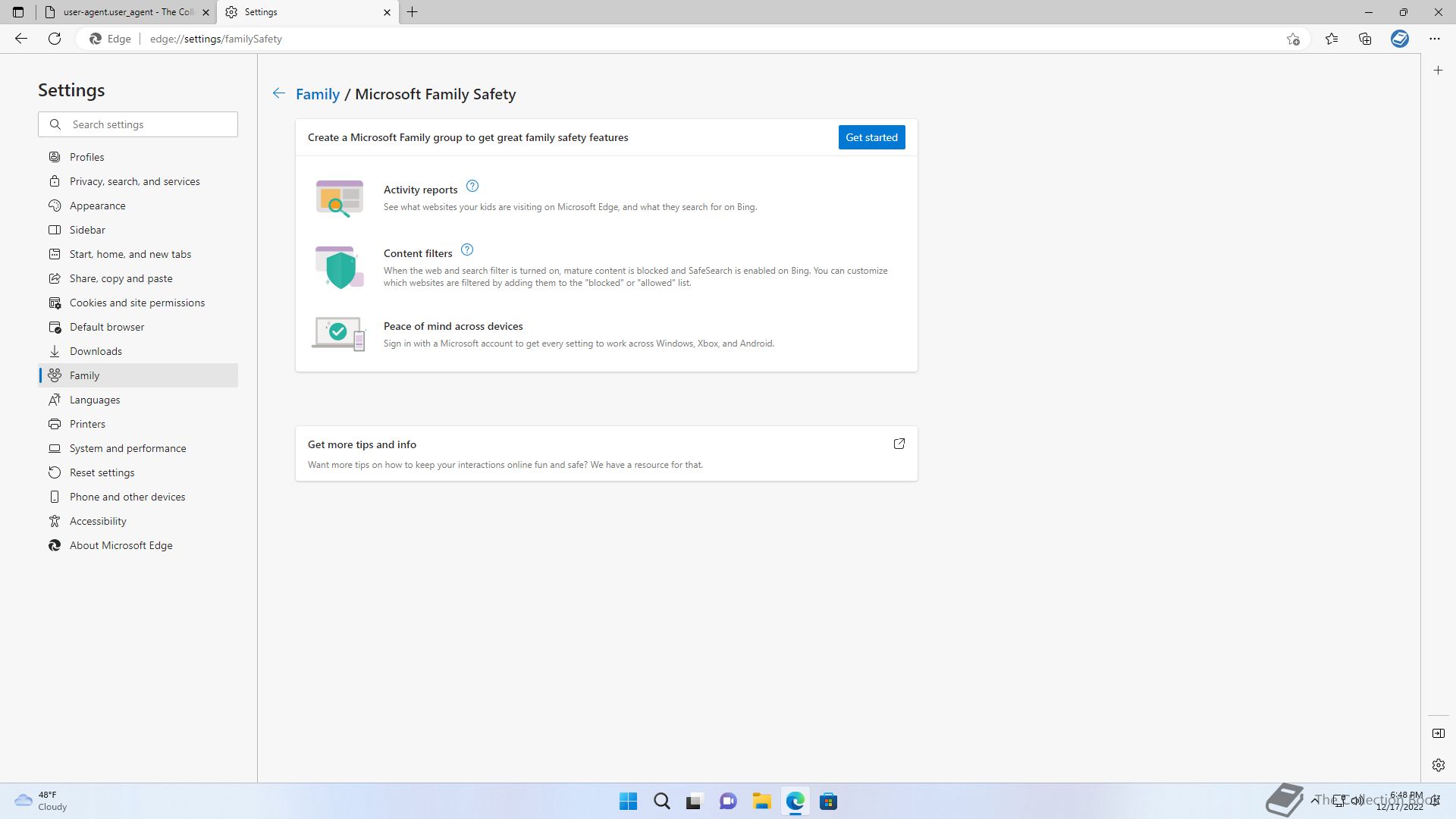The height and width of the screenshot is (819, 1456).
Task: Click the sidebar customize plus icon
Action: point(1439,71)
